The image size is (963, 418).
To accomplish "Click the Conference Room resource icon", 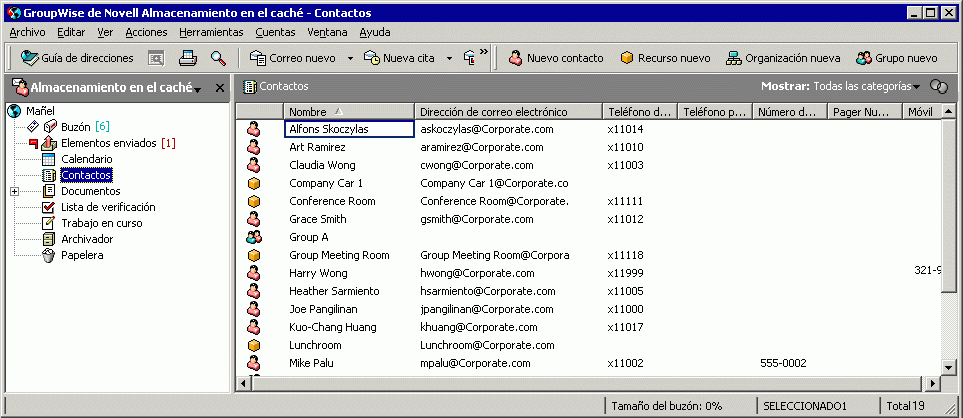I will point(254,201).
